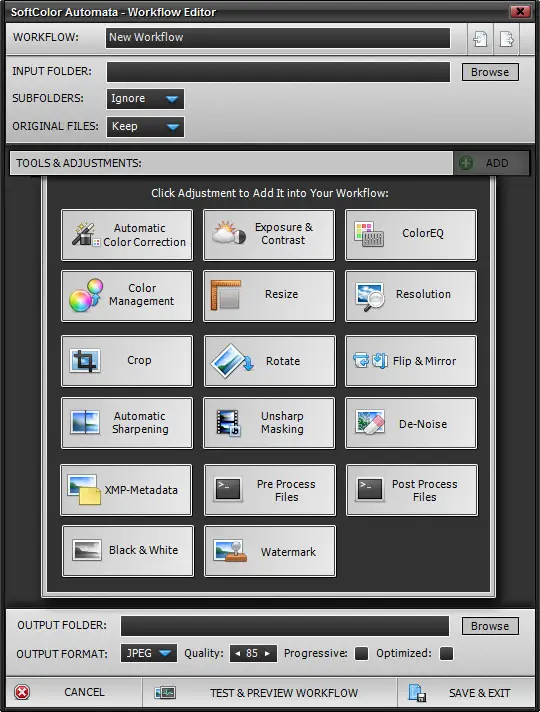Add the Exposure & Contrast adjustment

click(x=269, y=235)
